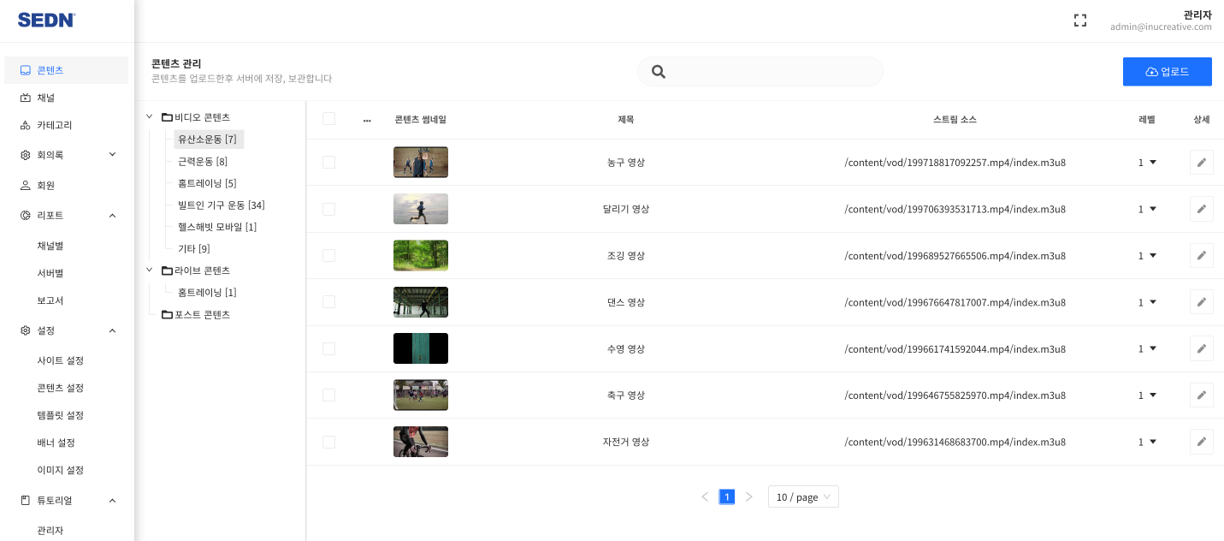This screenshot has width=1224, height=541.
Task: Check the 축구 영상 row checkbox
Action: click(329, 395)
